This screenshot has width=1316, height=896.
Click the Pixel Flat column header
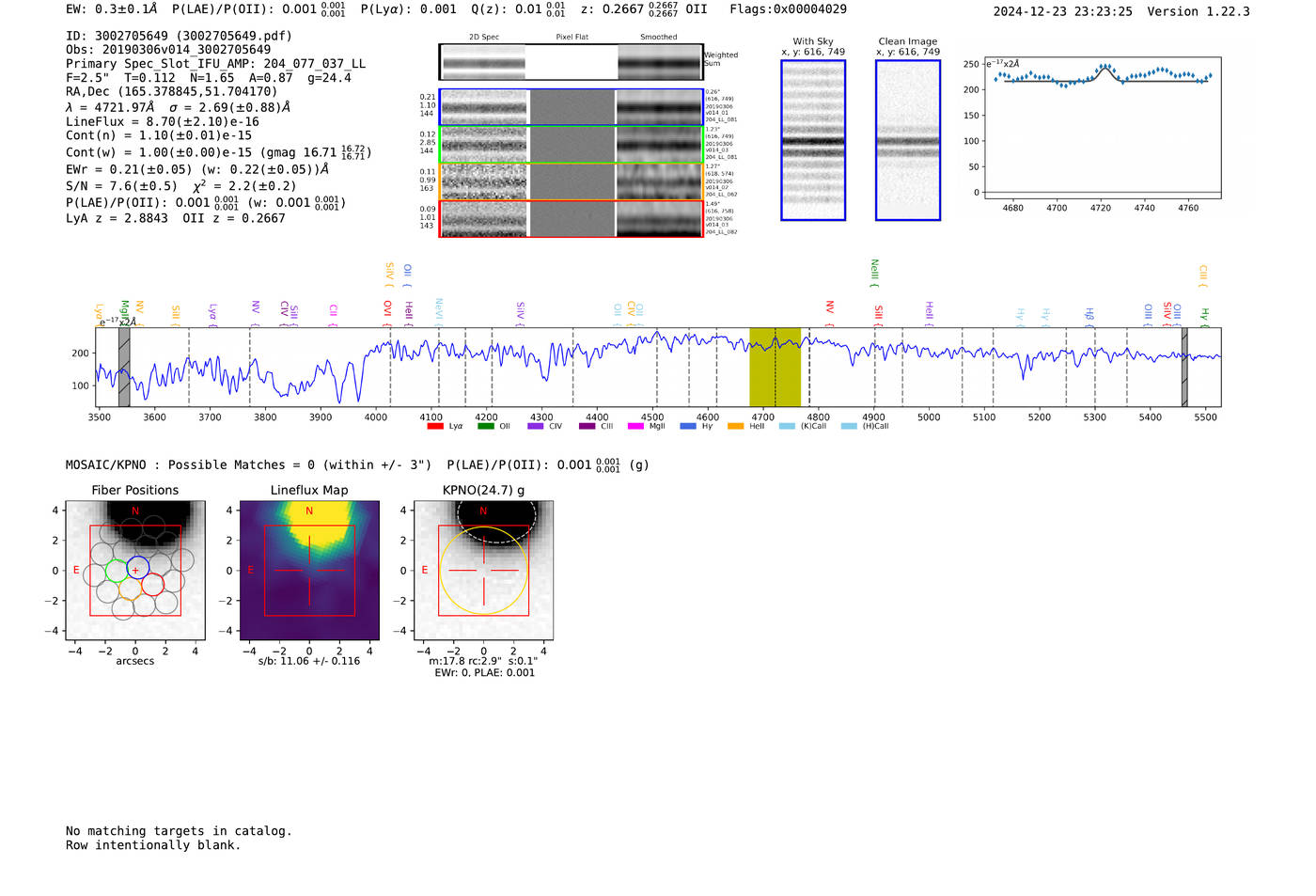pyautogui.click(x=572, y=38)
